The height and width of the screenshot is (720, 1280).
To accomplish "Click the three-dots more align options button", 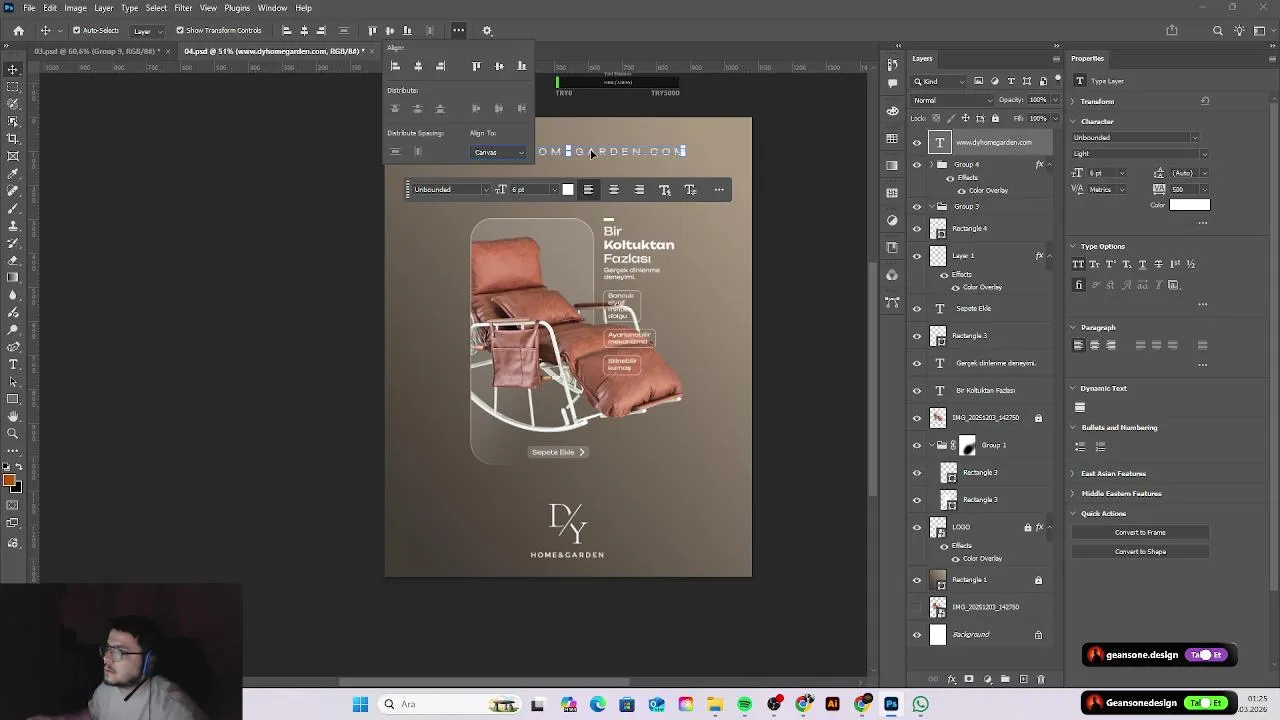I will pyautogui.click(x=458, y=30).
